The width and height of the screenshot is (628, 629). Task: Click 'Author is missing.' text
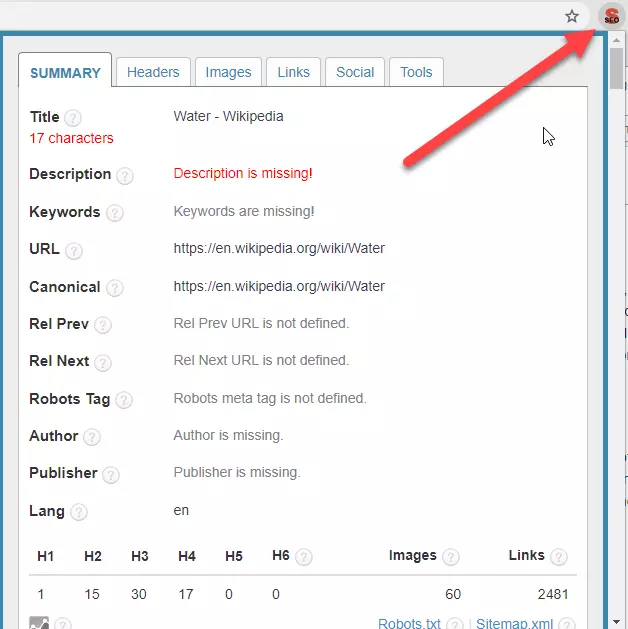pos(229,435)
